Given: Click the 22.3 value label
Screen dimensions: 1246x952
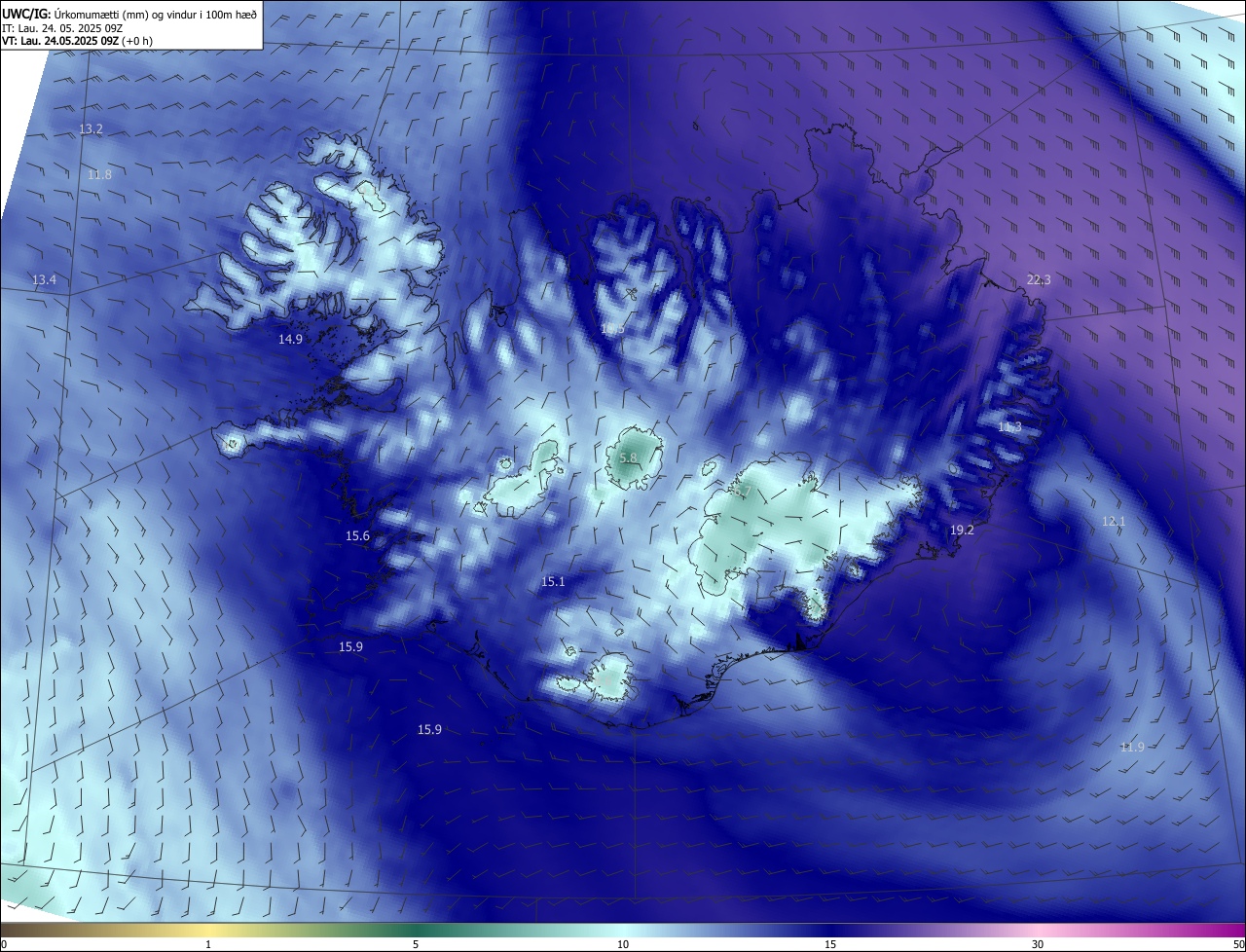Looking at the screenshot, I should [1039, 280].
